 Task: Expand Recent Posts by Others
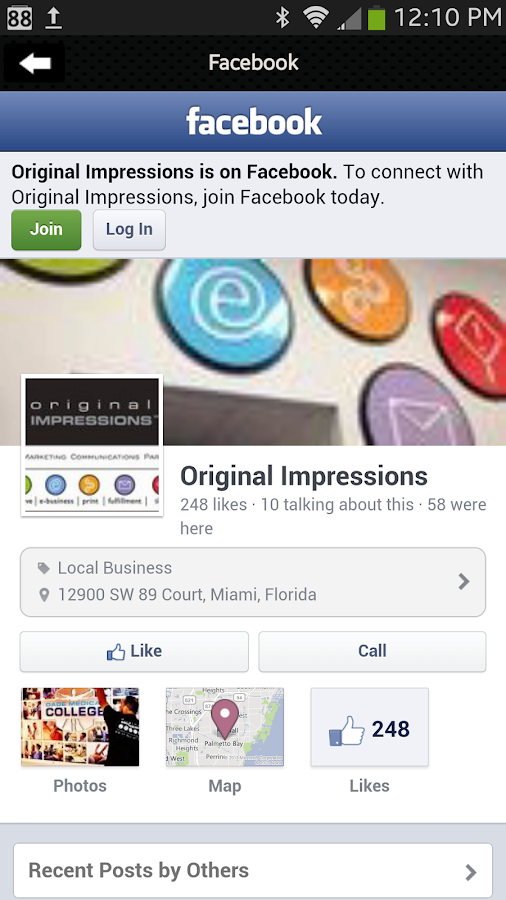253,871
